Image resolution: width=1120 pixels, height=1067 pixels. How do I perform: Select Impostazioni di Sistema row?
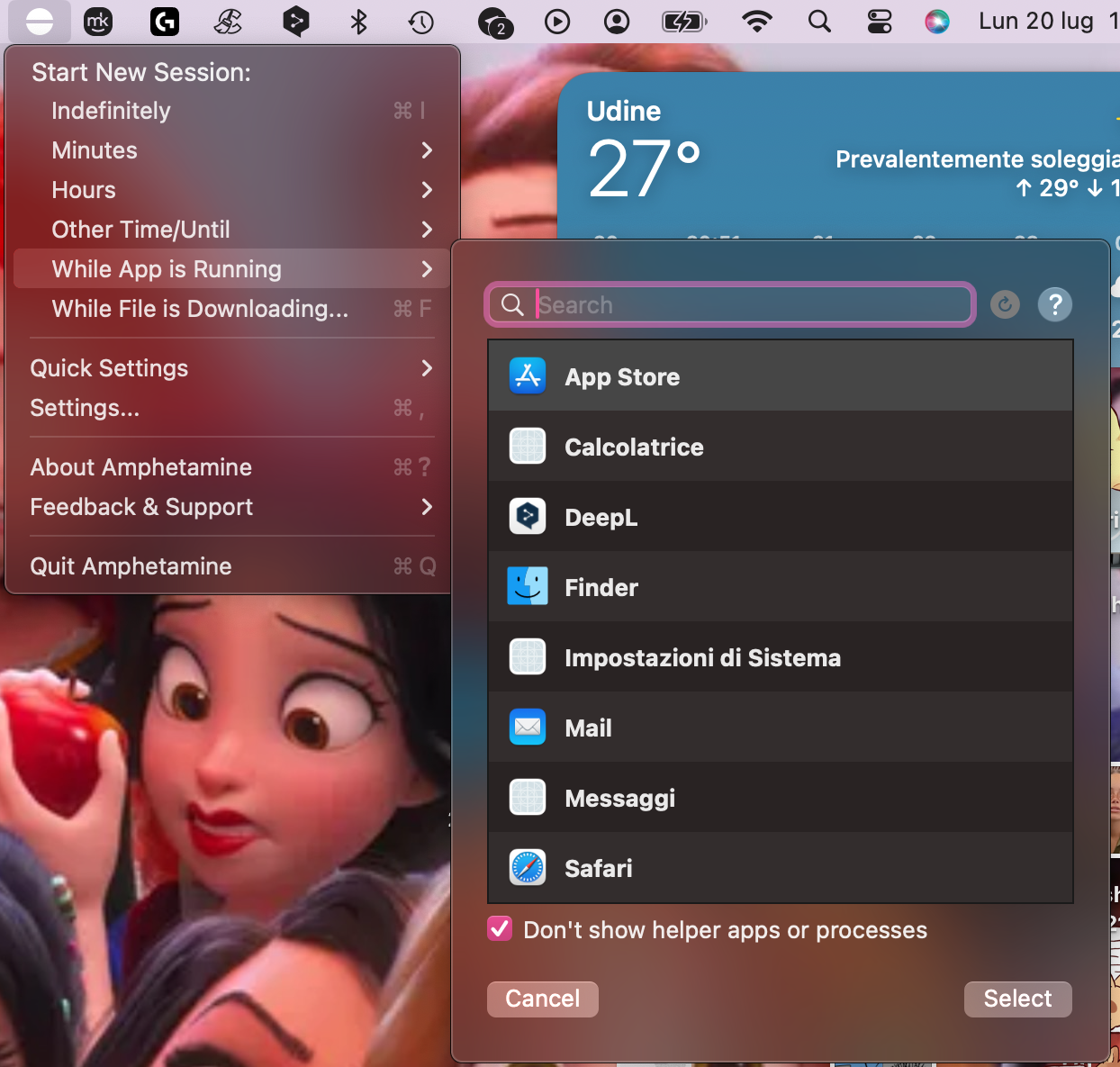tap(781, 657)
